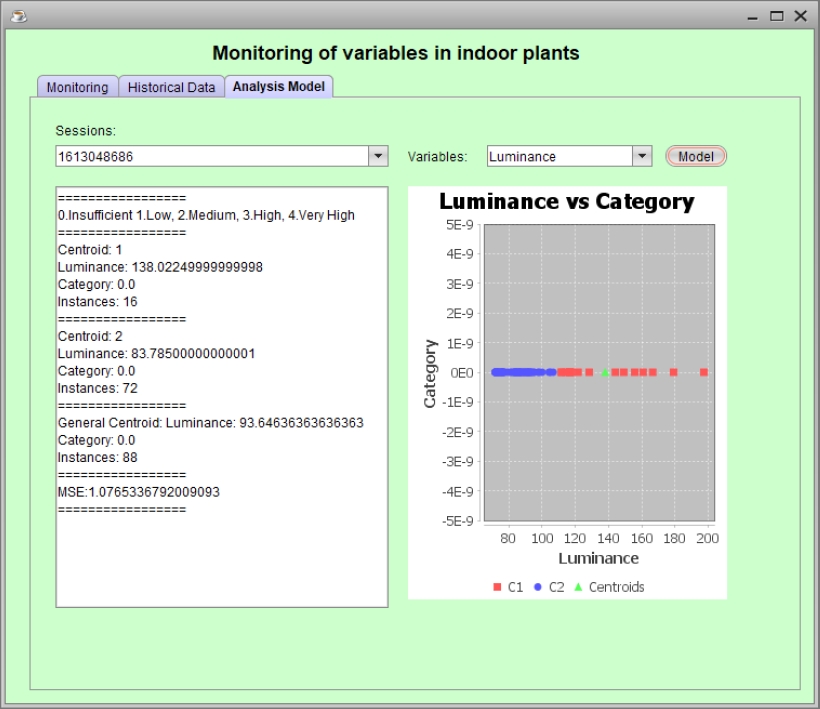The height and width of the screenshot is (709, 820).
Task: Switch to the Monitoring tab
Action: pos(77,87)
